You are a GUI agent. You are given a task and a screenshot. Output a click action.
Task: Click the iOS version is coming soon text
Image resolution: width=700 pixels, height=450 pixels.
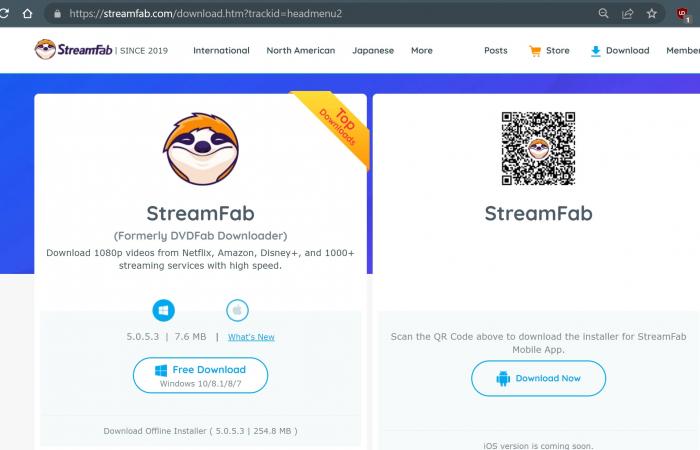538,446
